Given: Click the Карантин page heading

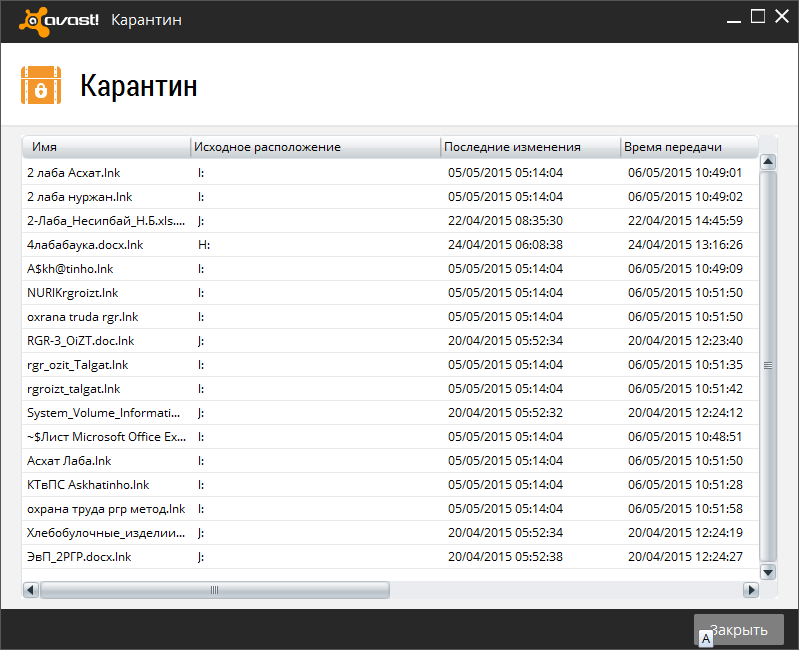Looking at the screenshot, I should point(139,86).
